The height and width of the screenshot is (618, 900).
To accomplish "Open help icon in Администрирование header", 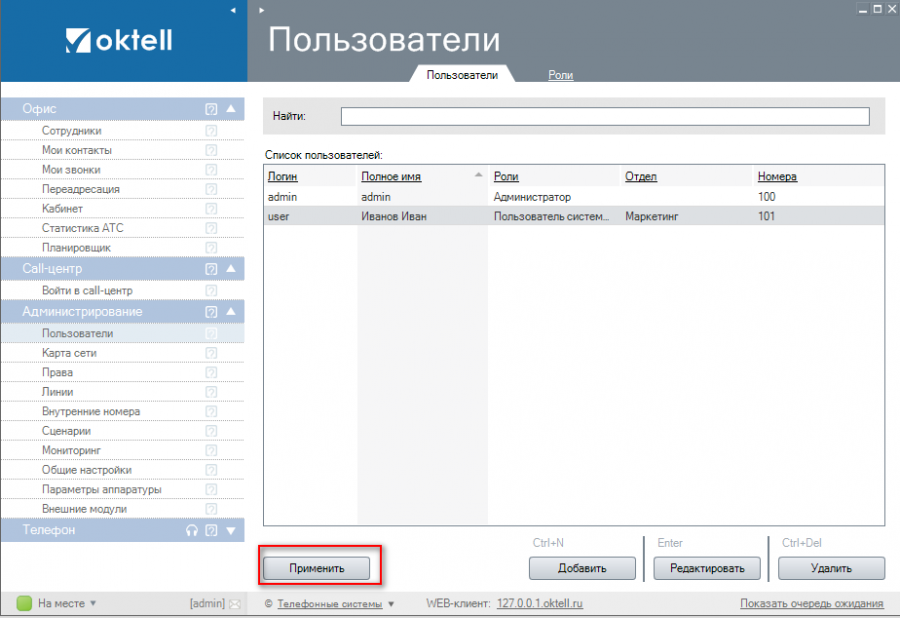I will pyautogui.click(x=211, y=312).
